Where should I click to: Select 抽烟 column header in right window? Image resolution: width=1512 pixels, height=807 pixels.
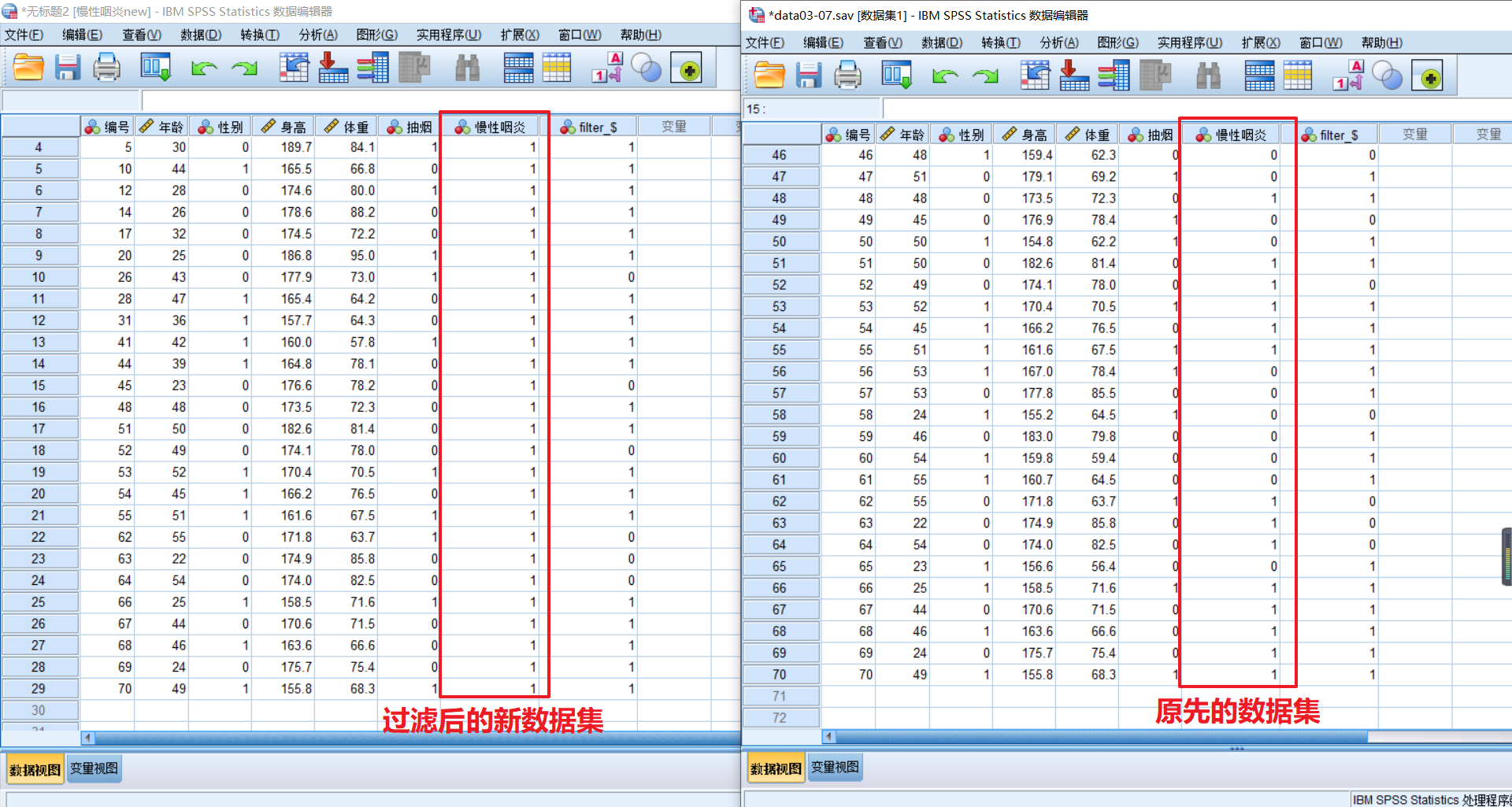click(1151, 135)
